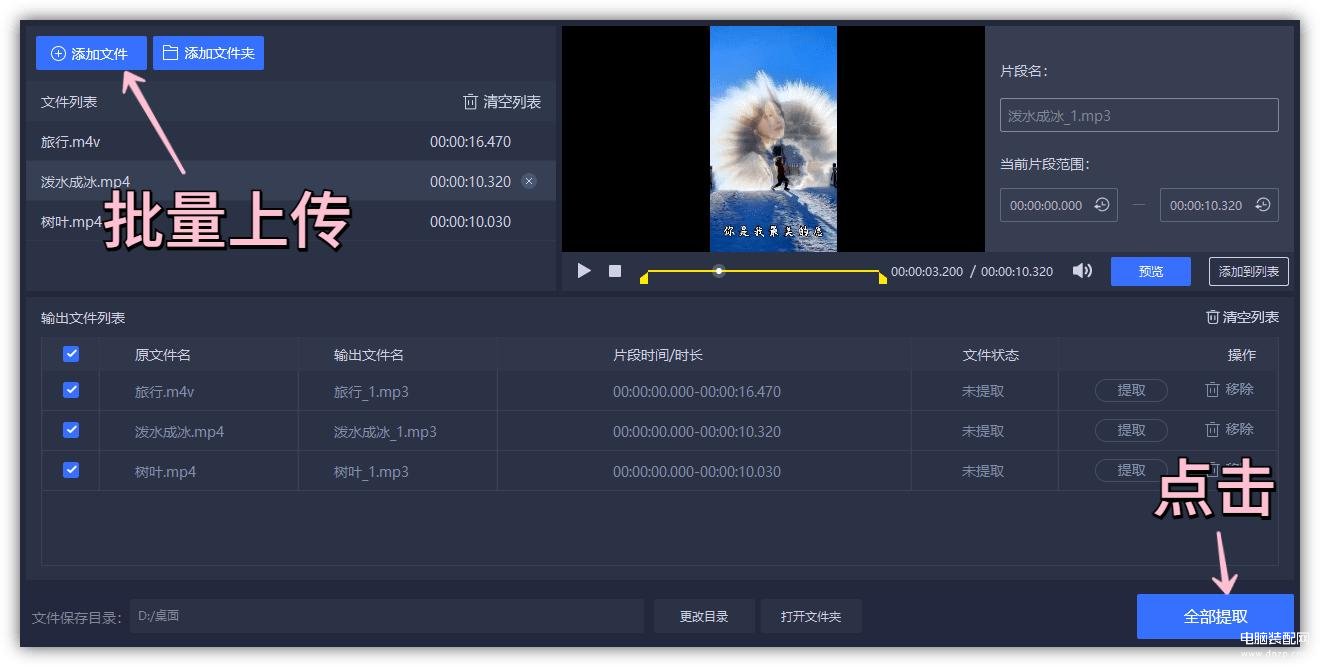This screenshot has width=1320, height=667.
Task: Uncheck the 树叶.mp4 row checkbox
Action: [x=71, y=469]
